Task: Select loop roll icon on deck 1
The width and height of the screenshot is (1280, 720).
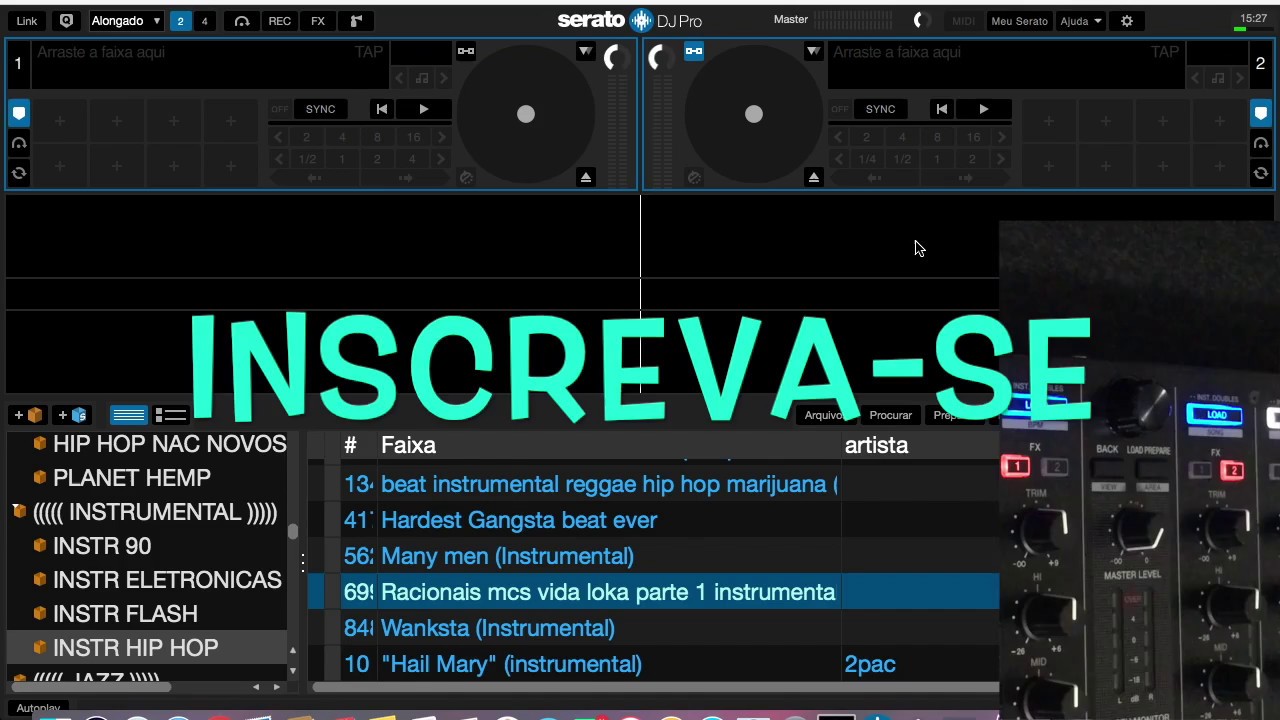Action: click(x=19, y=174)
